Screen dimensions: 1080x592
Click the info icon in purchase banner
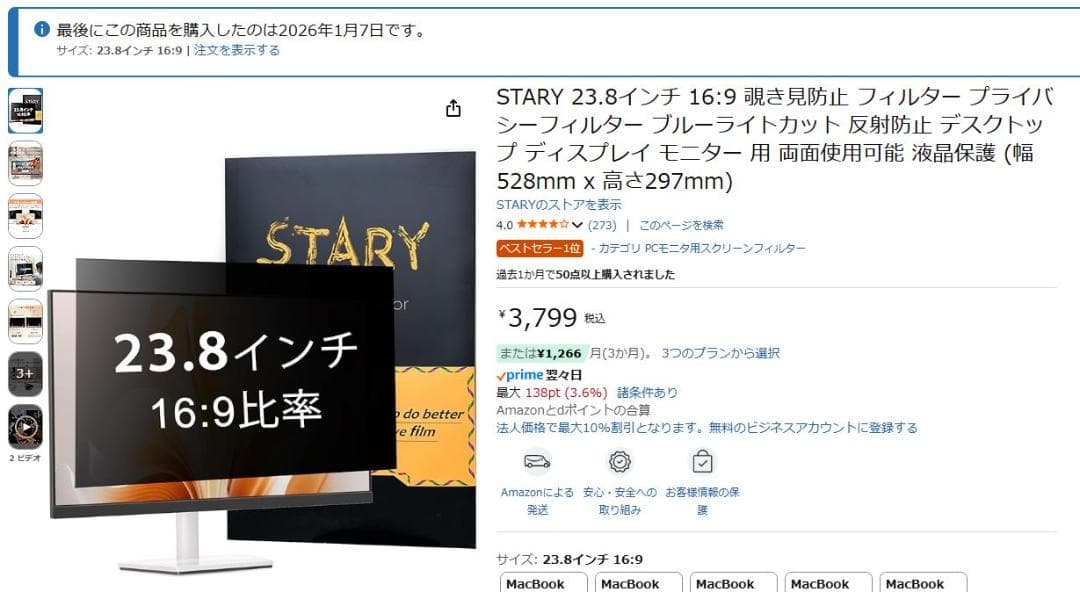pos(42,29)
